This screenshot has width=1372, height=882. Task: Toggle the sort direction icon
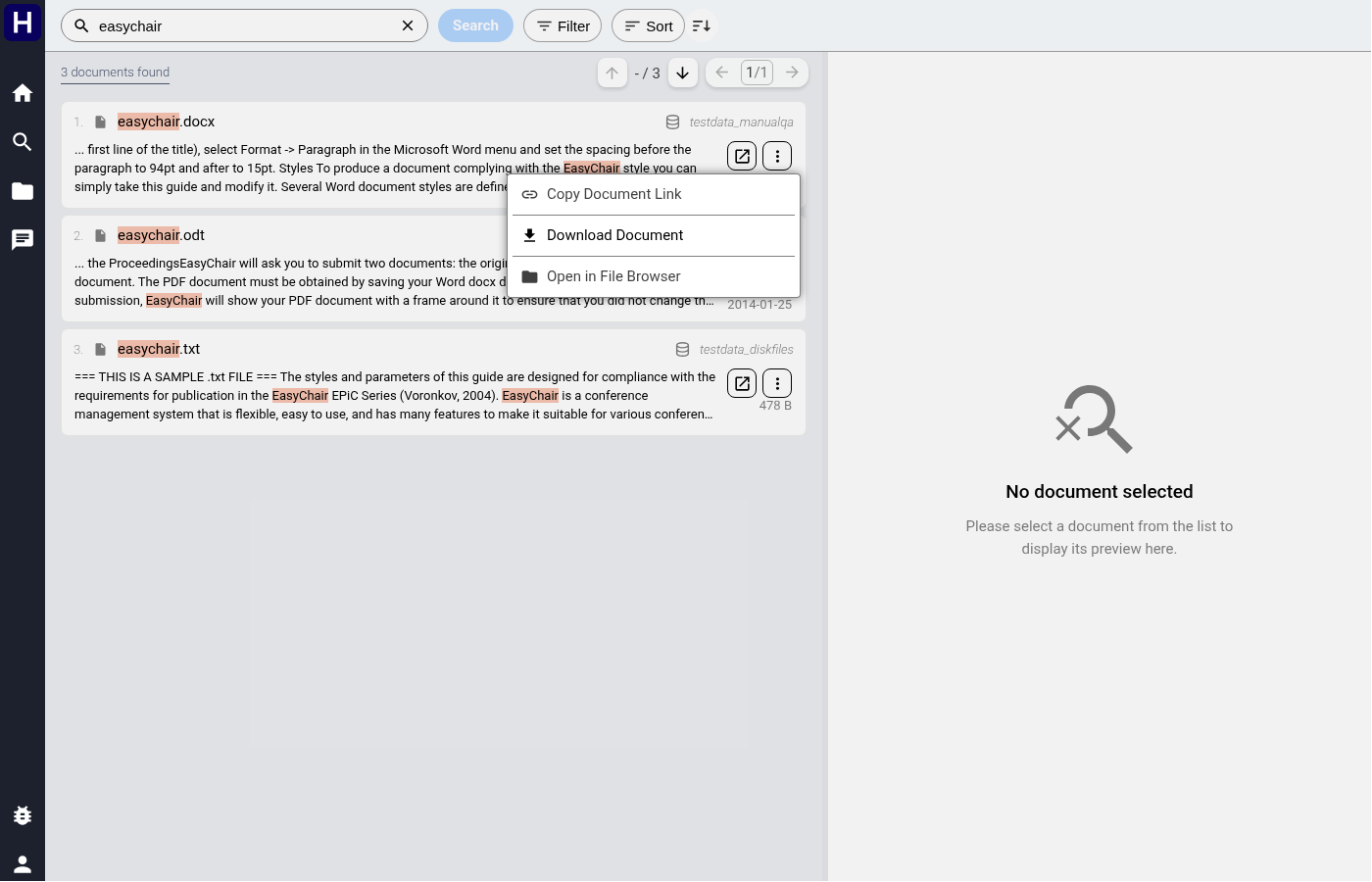[x=702, y=25]
